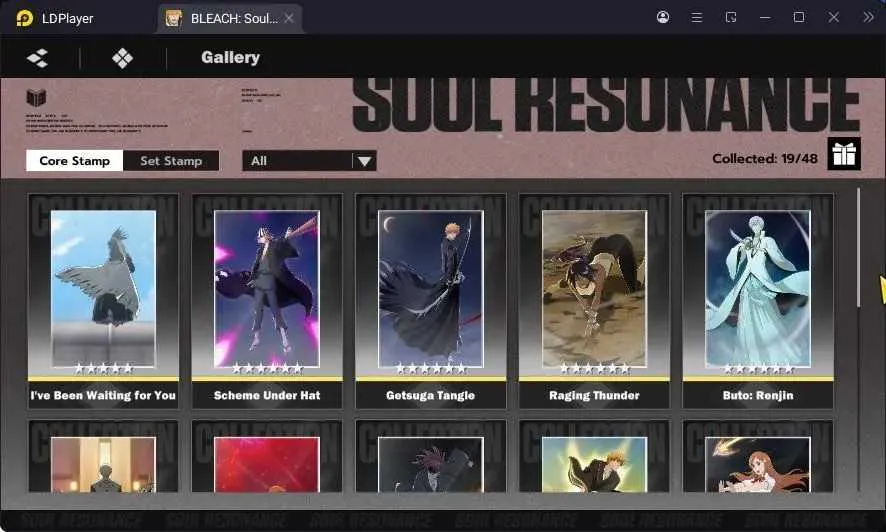Screen dimensions: 886x532
Task: Open the Scheme Under Hat card
Action: (x=267, y=301)
